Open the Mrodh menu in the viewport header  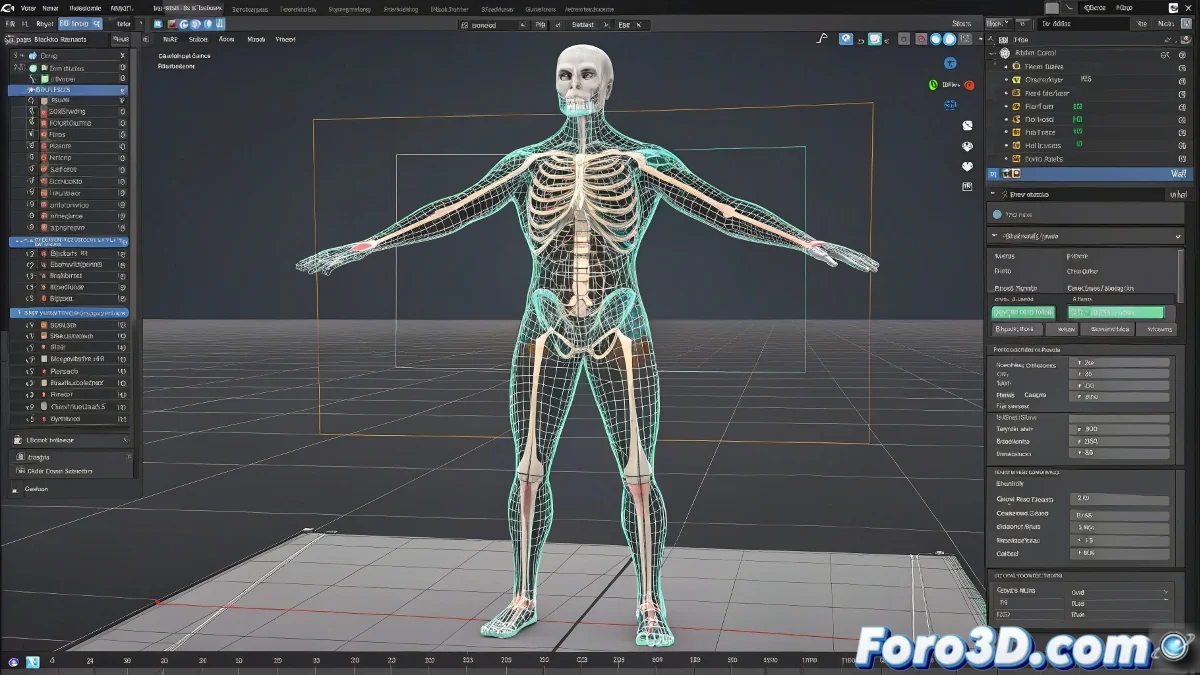click(256, 39)
